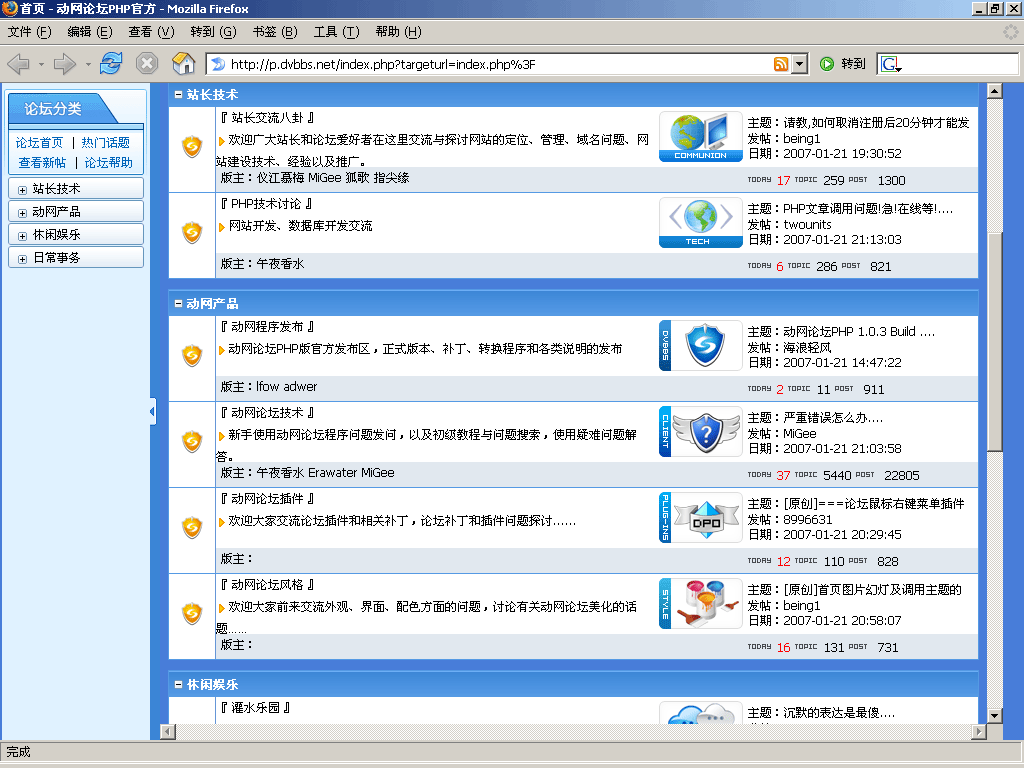This screenshot has height=768, width=1024.
Task: Click the COMMUNION forum image
Action: (701, 136)
